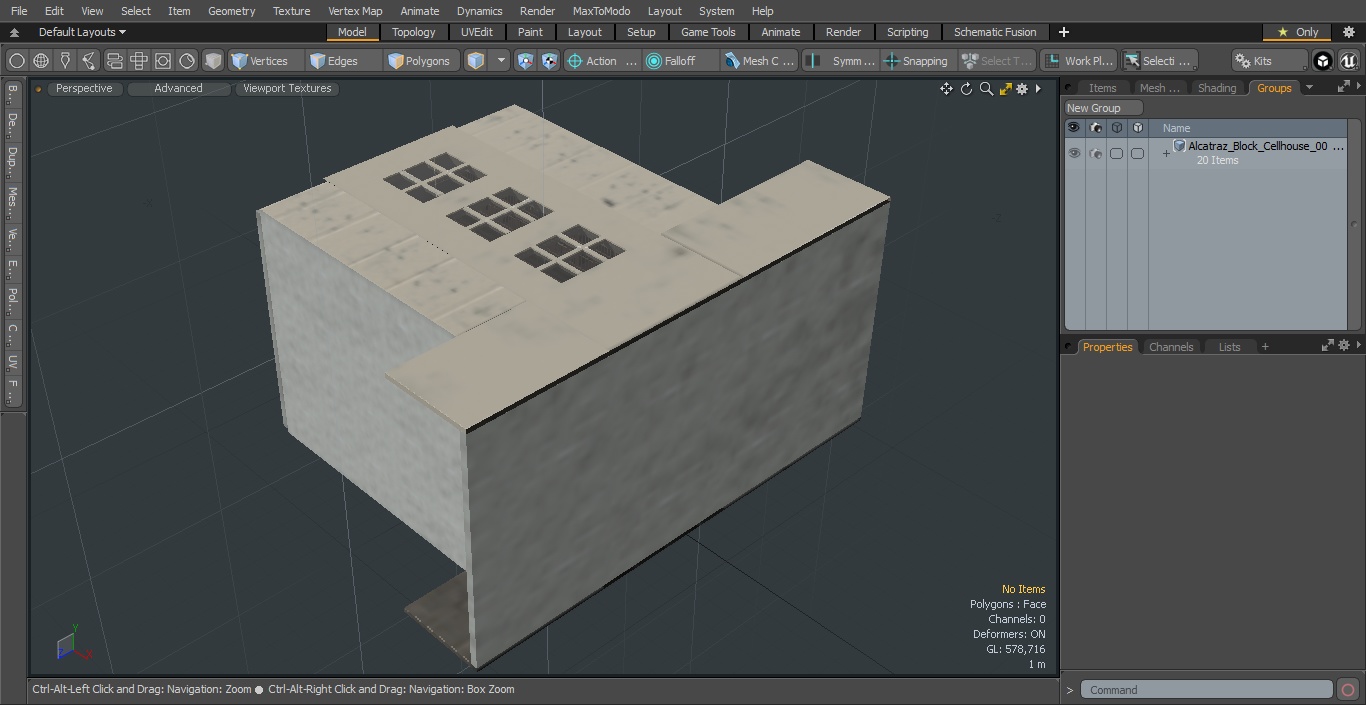This screenshot has height=705, width=1366.
Task: Switch to the Schematic Fusion tab
Action: click(x=995, y=32)
